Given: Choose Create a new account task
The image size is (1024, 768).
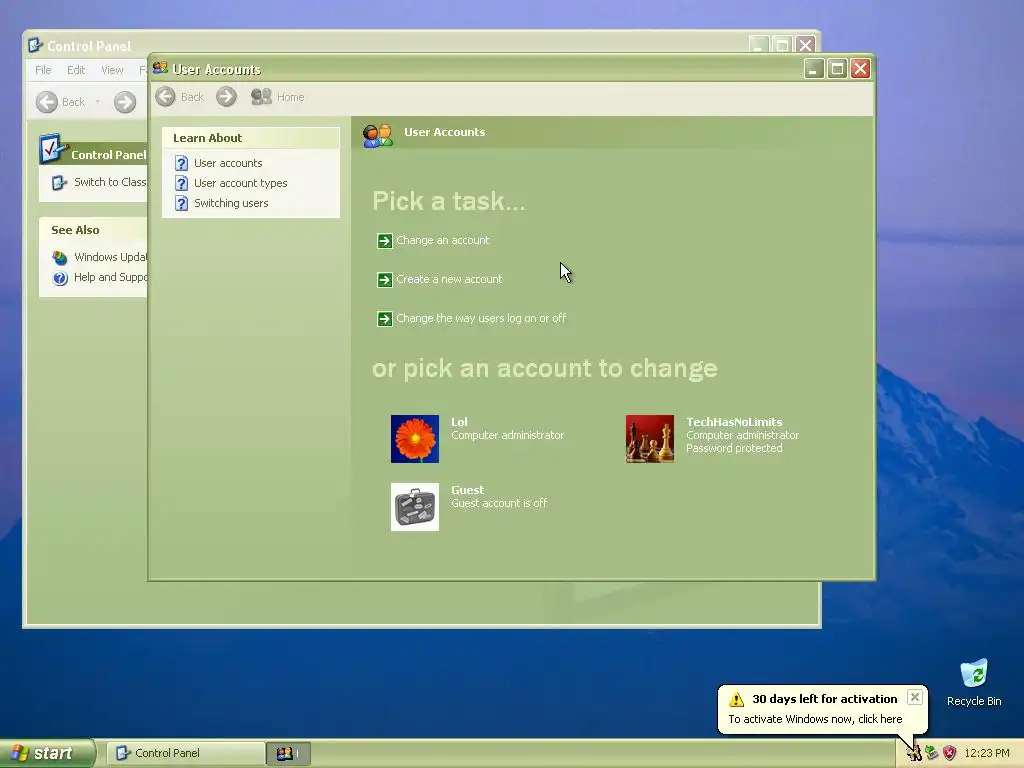Looking at the screenshot, I should click(449, 280).
